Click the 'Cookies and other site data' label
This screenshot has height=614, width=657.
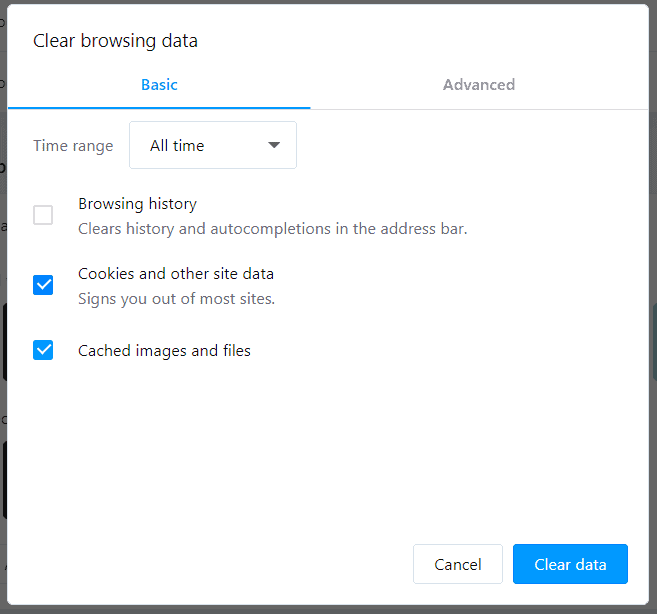176,274
